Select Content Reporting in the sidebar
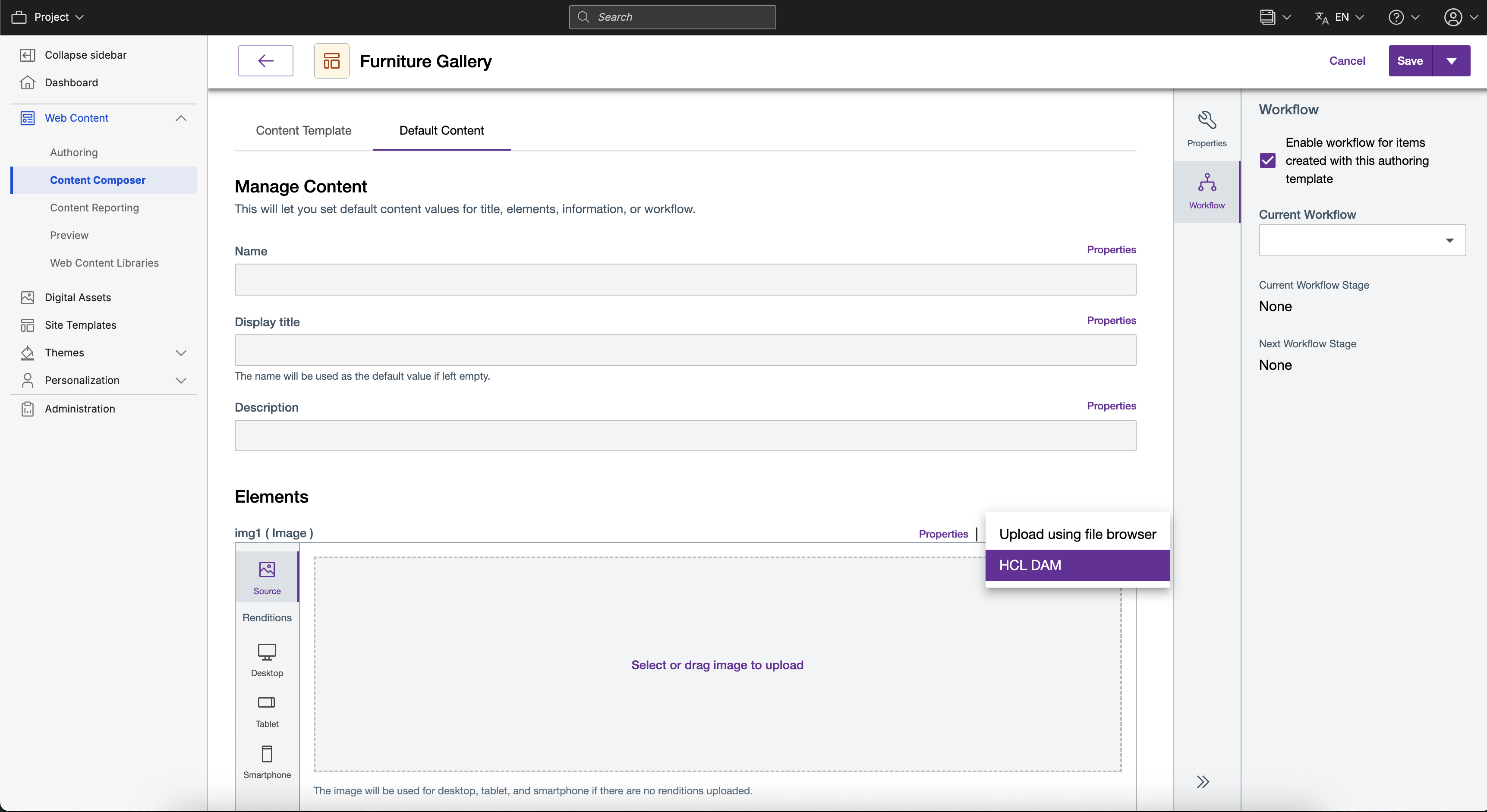Viewport: 1487px width, 812px height. tap(94, 207)
